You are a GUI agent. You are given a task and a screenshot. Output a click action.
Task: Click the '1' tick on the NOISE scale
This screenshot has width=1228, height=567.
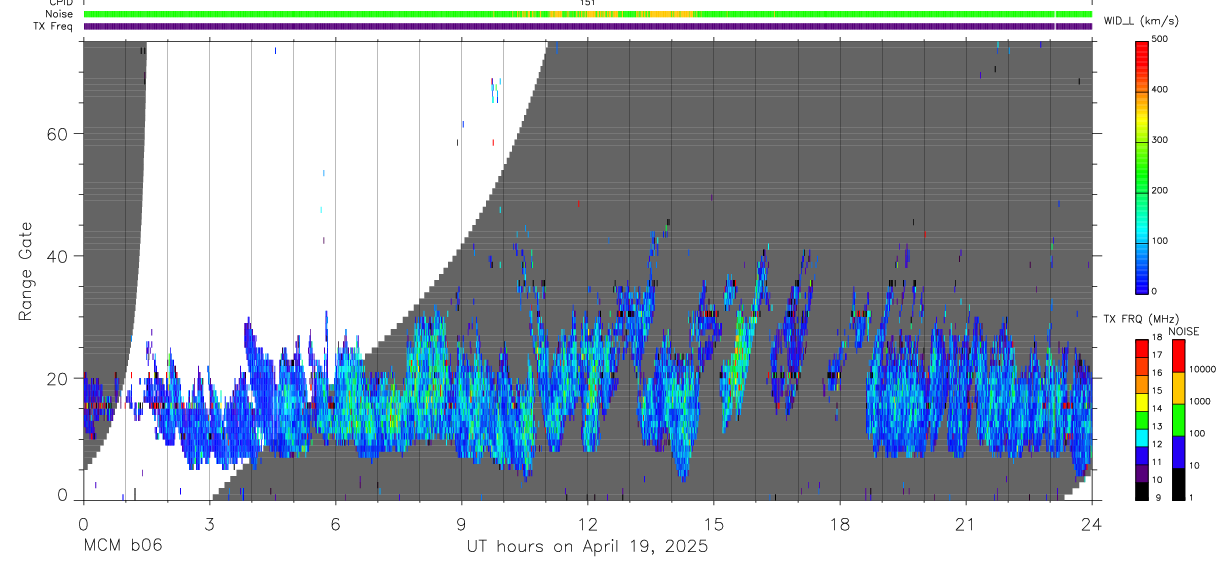tap(1192, 497)
